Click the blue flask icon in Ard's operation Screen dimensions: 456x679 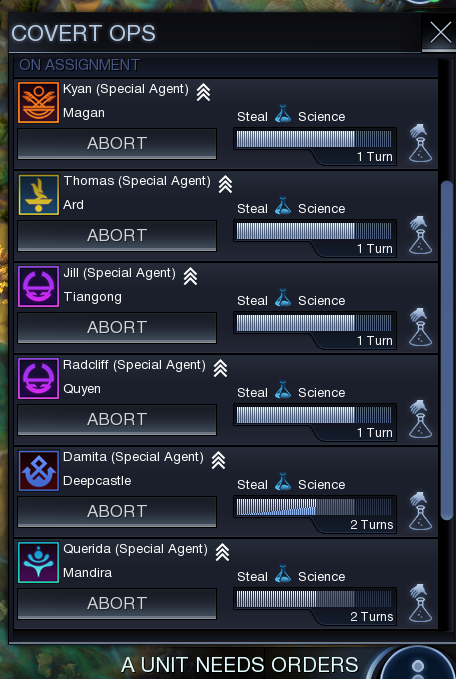(x=283, y=206)
